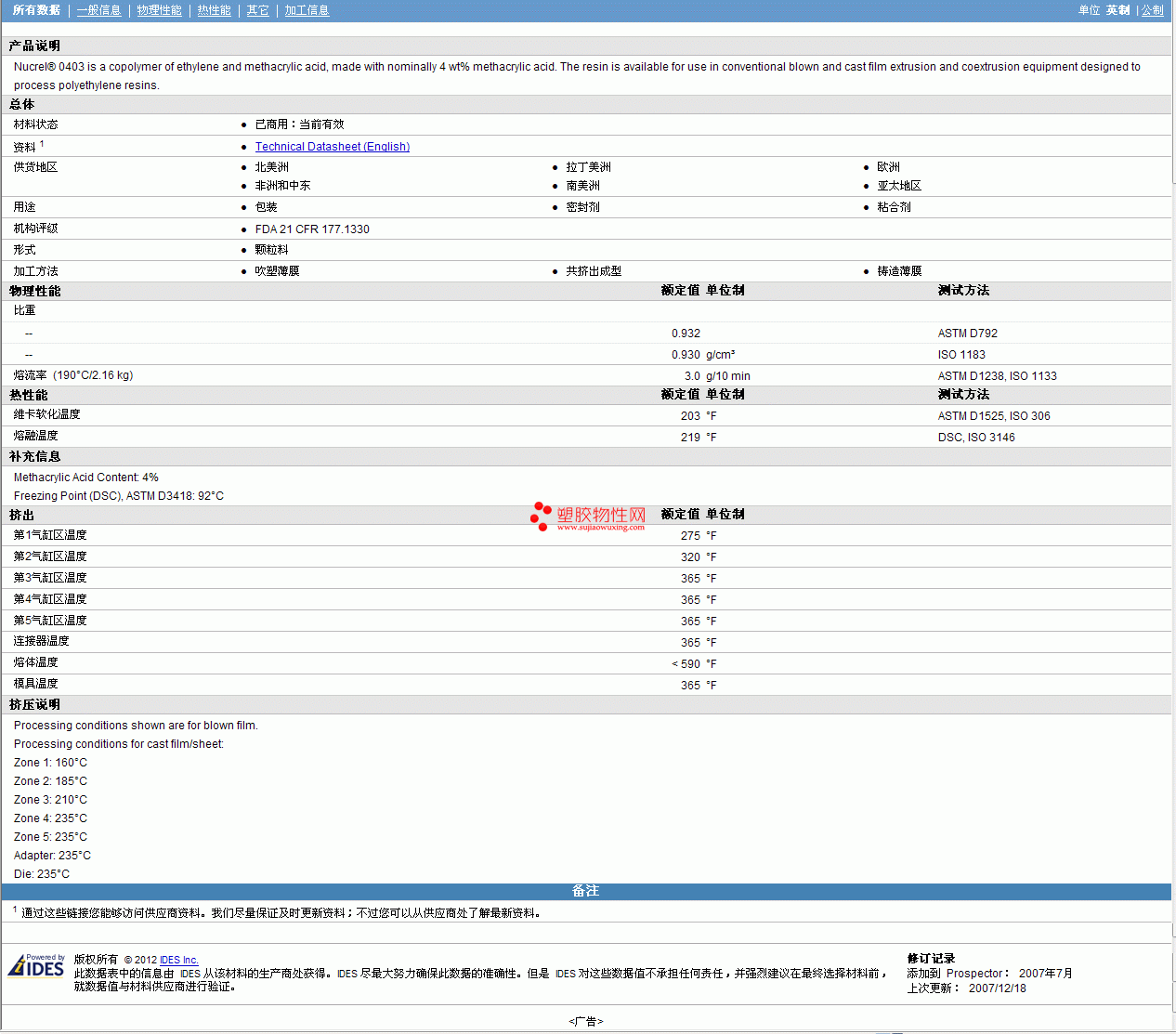Click the 熔体温度 value < 590
Screen dimensions: 1176x1034
pos(686,664)
